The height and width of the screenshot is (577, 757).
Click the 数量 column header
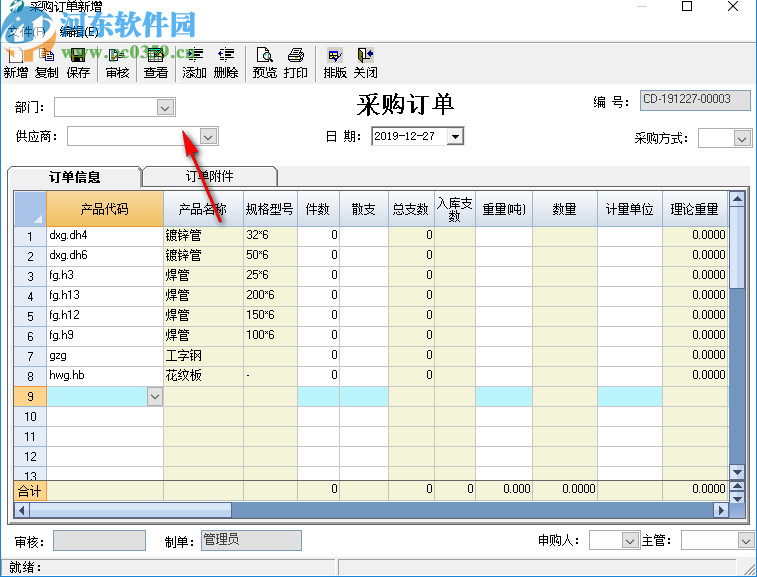(565, 209)
